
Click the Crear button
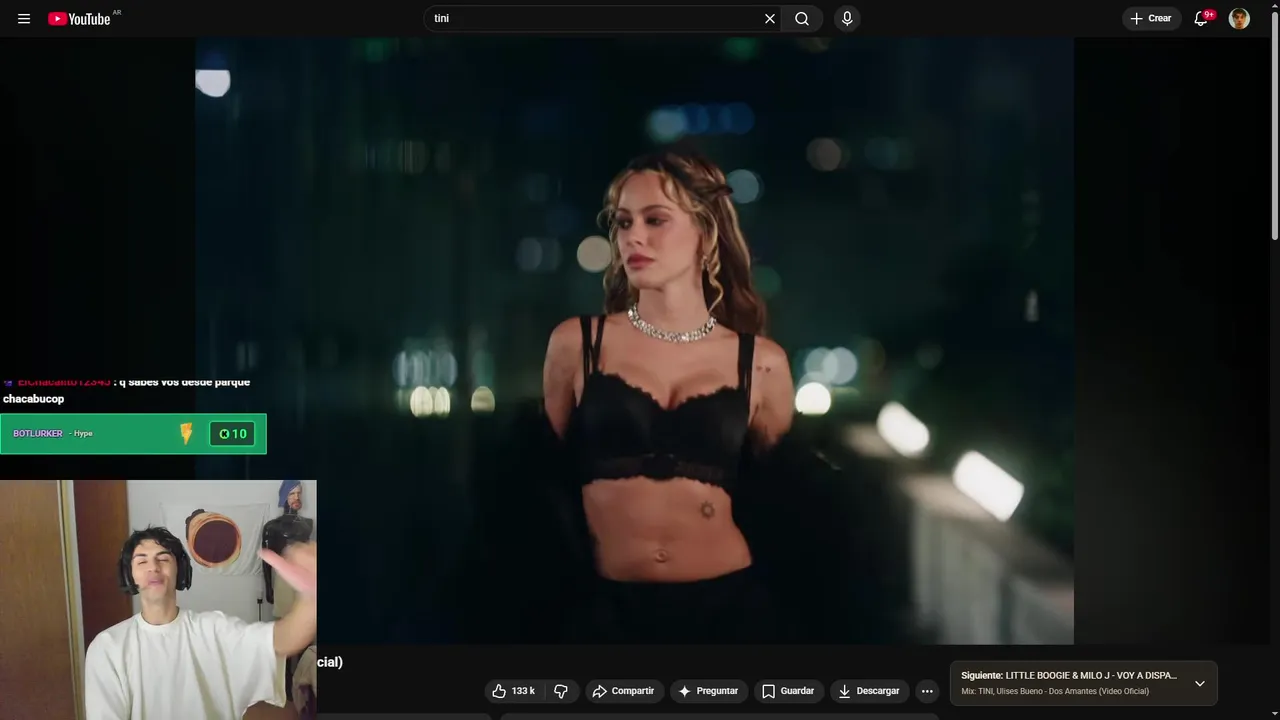[1152, 19]
